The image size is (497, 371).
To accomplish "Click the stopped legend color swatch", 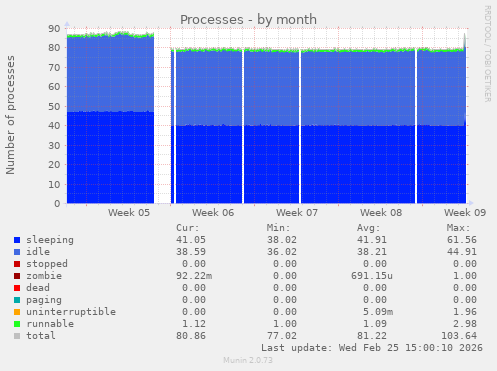I will point(17,264).
